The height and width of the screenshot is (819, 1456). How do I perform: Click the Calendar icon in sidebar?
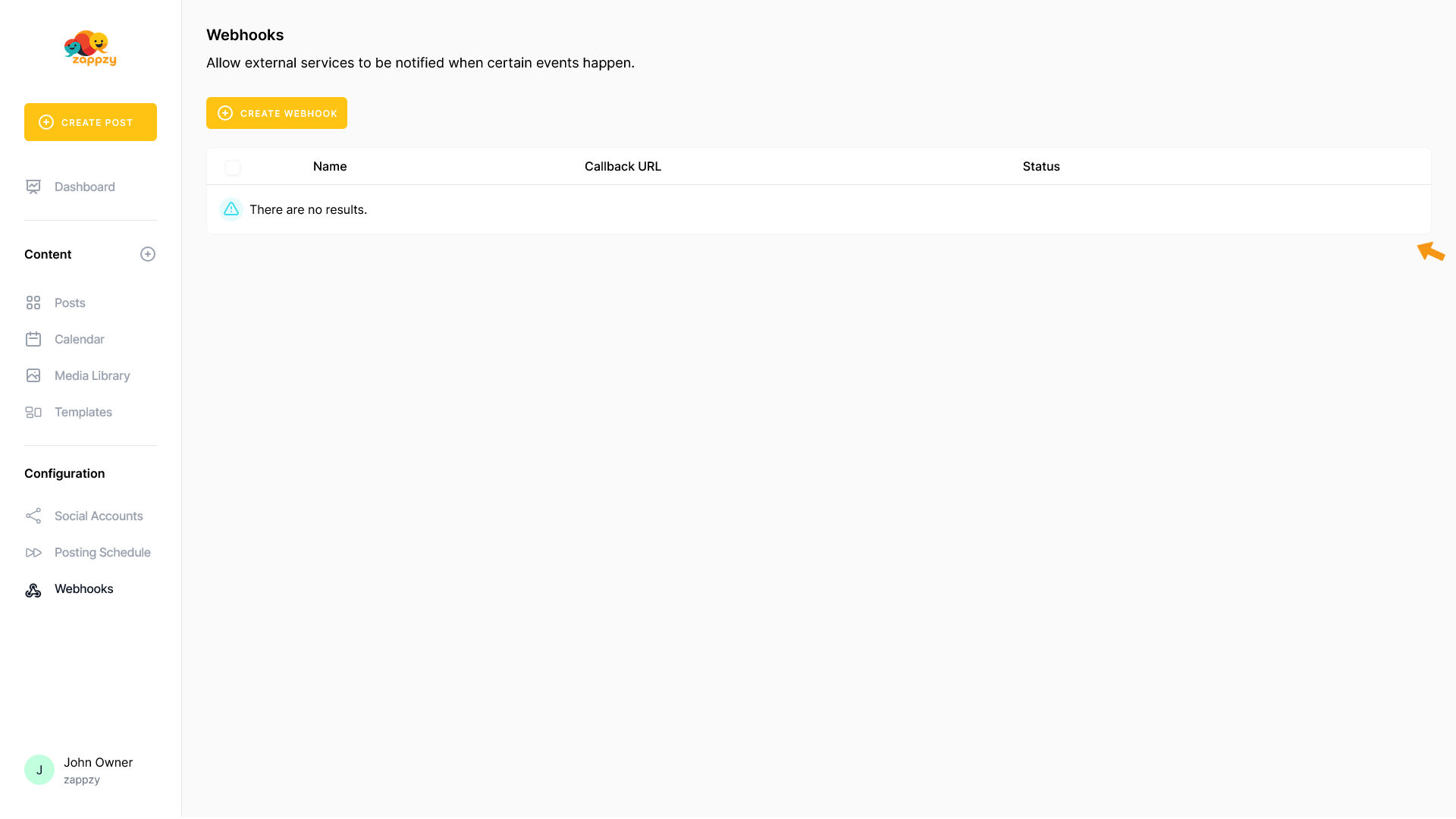pos(33,339)
